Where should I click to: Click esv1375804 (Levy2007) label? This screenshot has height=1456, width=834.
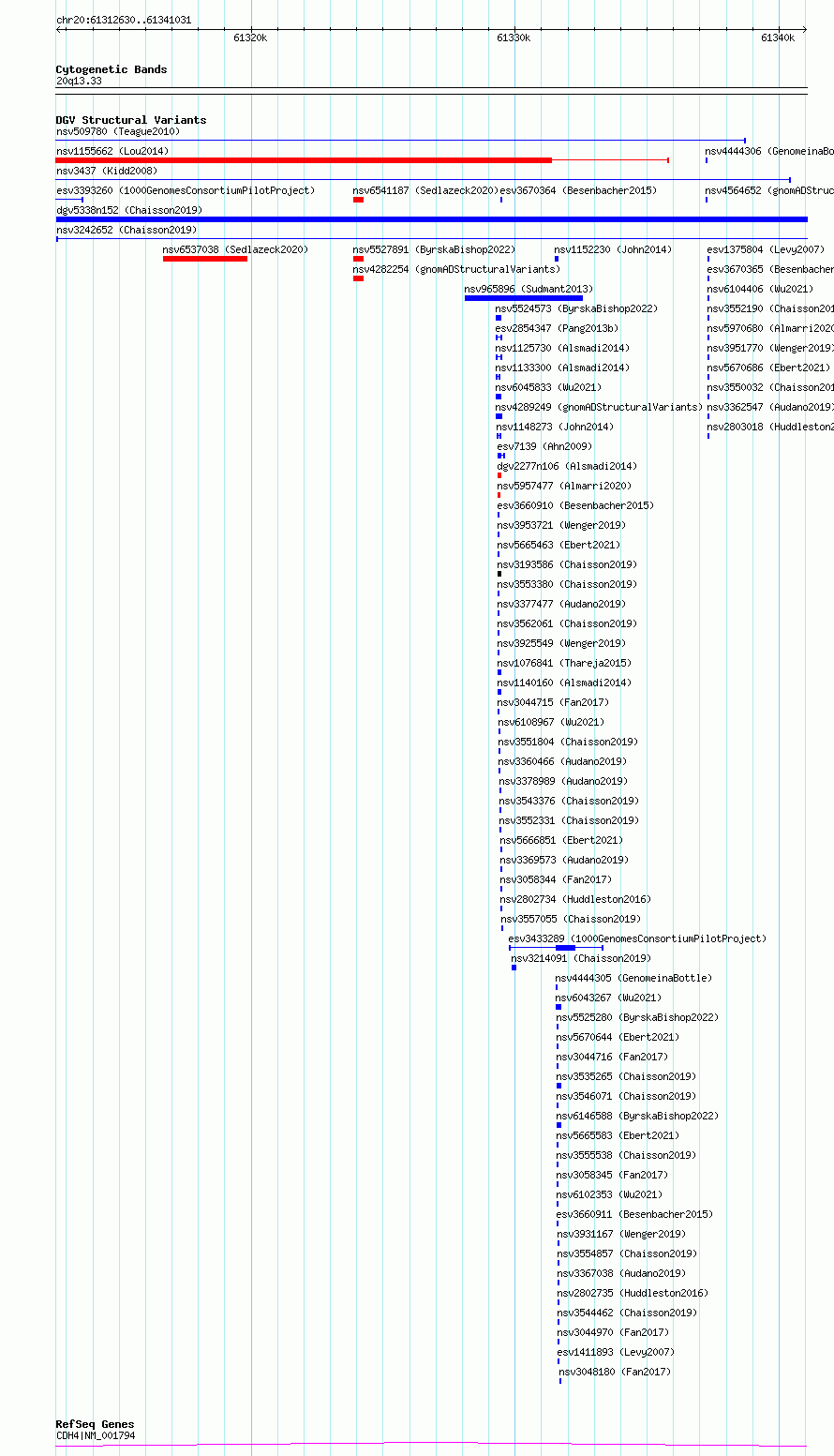pyautogui.click(x=766, y=249)
